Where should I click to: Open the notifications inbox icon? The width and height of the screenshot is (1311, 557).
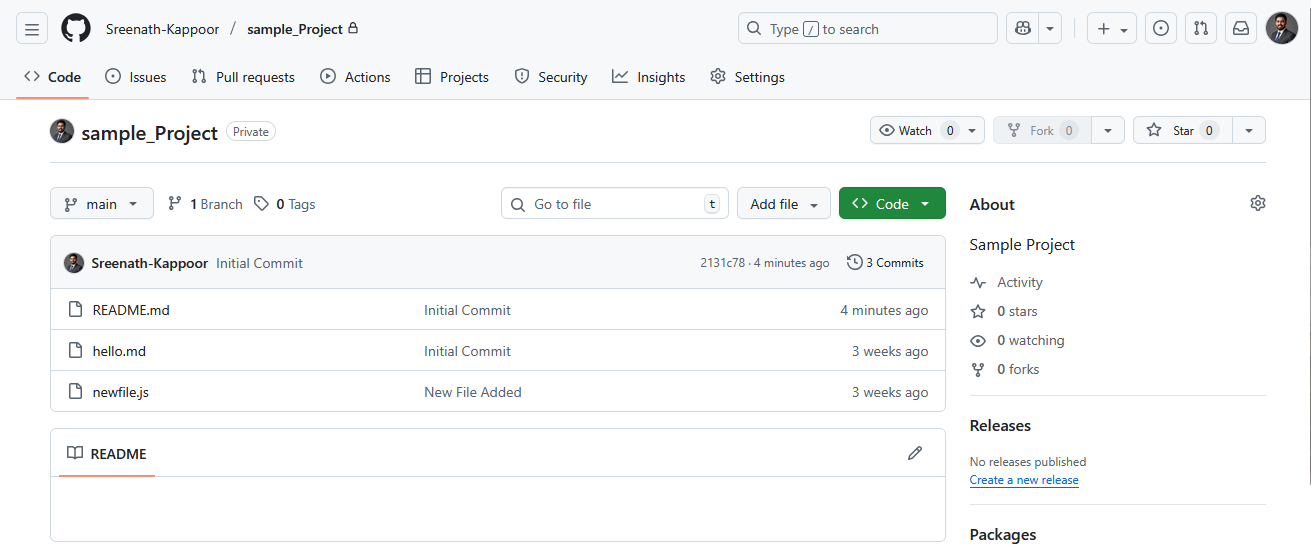(x=1241, y=29)
